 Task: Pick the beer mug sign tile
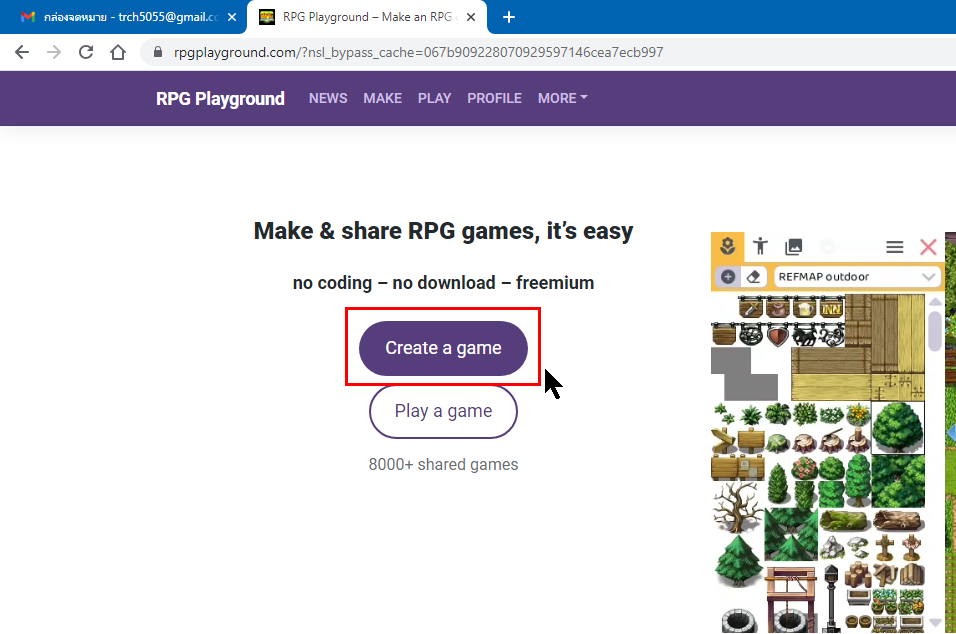pos(804,307)
